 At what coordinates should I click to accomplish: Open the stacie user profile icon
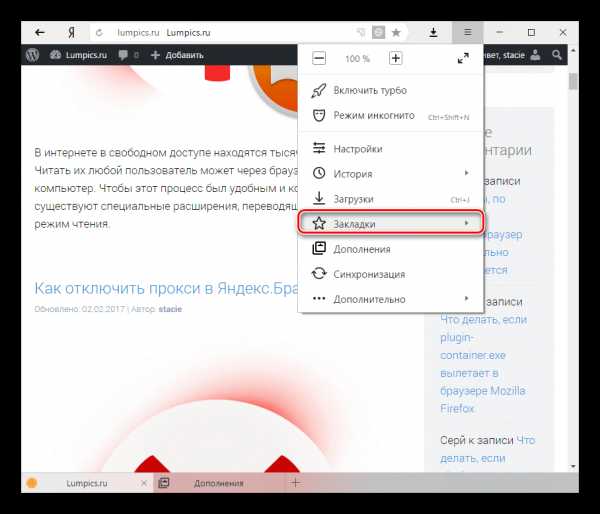click(535, 55)
